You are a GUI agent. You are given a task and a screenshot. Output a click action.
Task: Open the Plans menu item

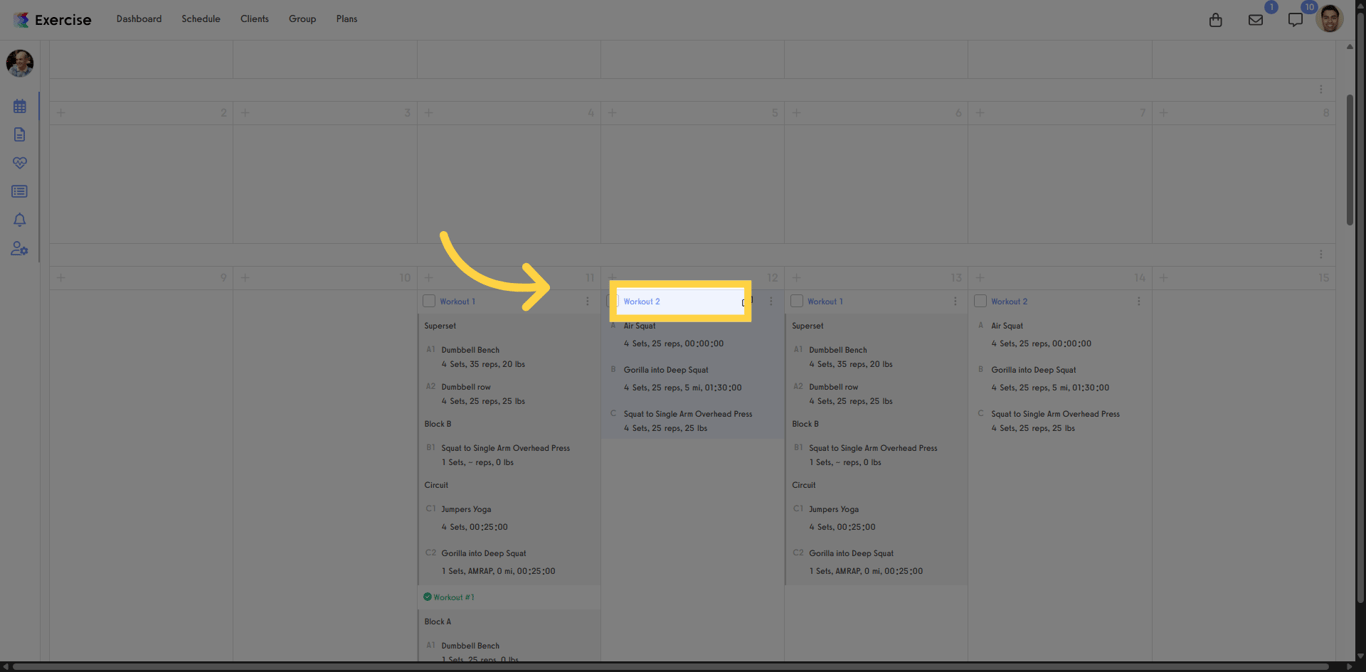tap(346, 18)
